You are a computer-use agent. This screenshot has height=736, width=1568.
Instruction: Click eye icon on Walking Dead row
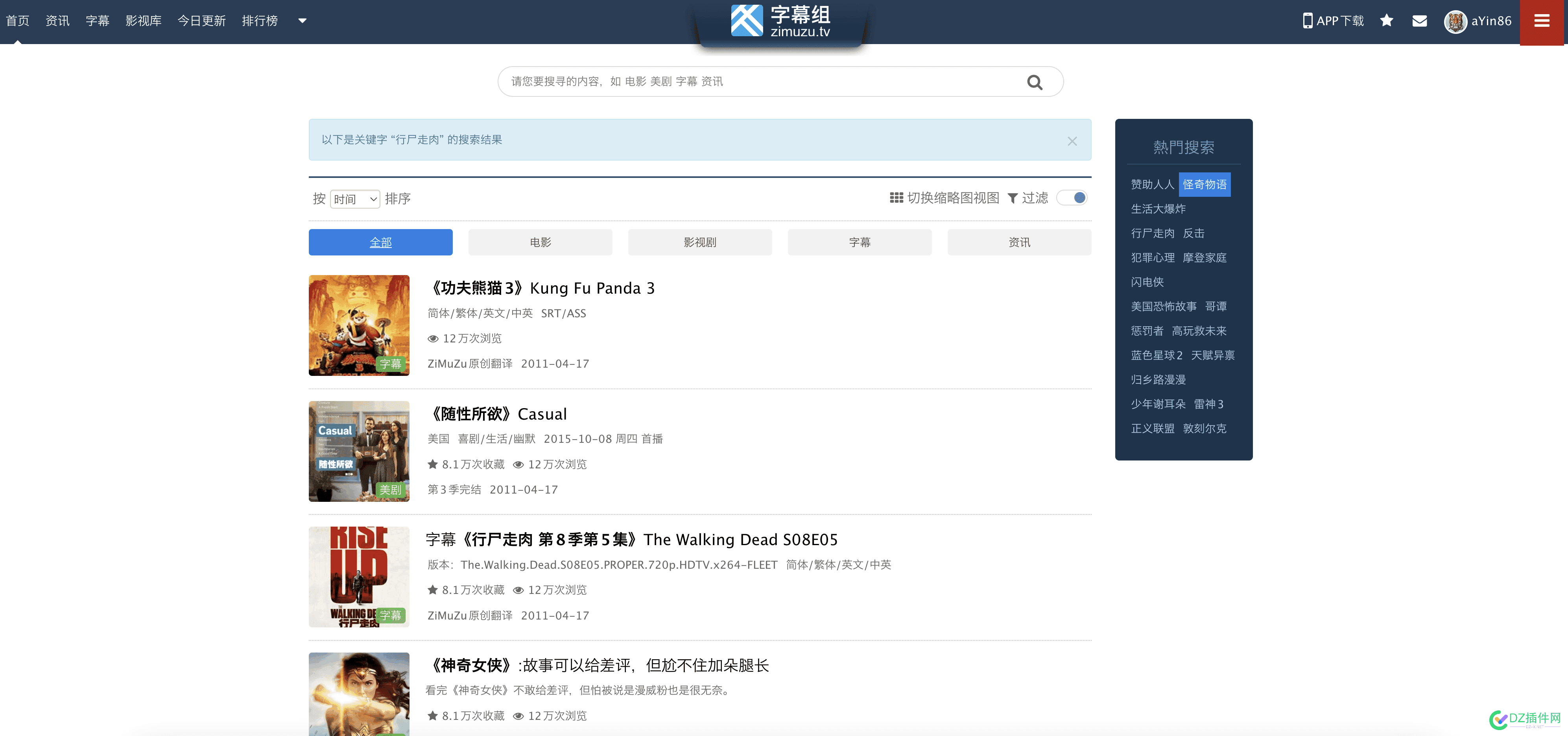tap(518, 590)
